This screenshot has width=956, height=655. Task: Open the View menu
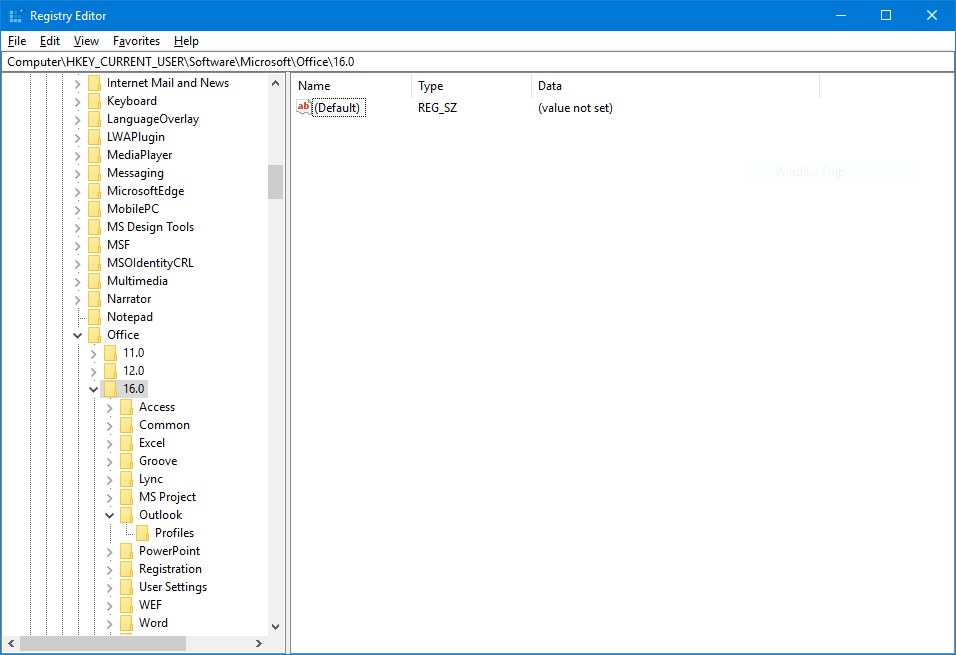[x=86, y=41]
